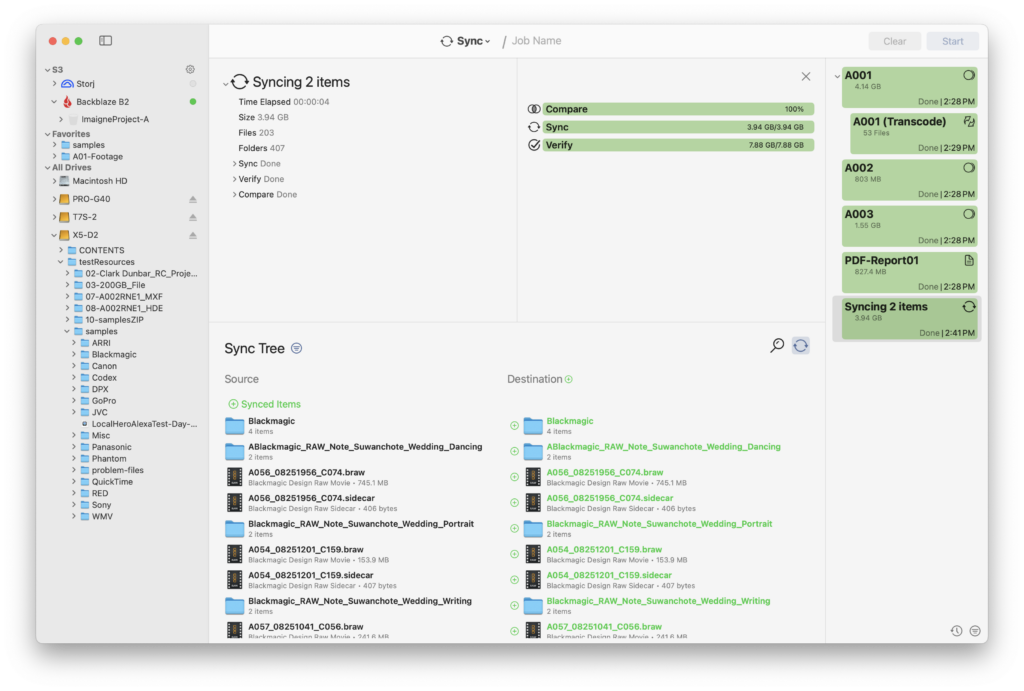This screenshot has width=1024, height=691.
Task: Eject the T7S-2 drive
Action: coord(193,217)
